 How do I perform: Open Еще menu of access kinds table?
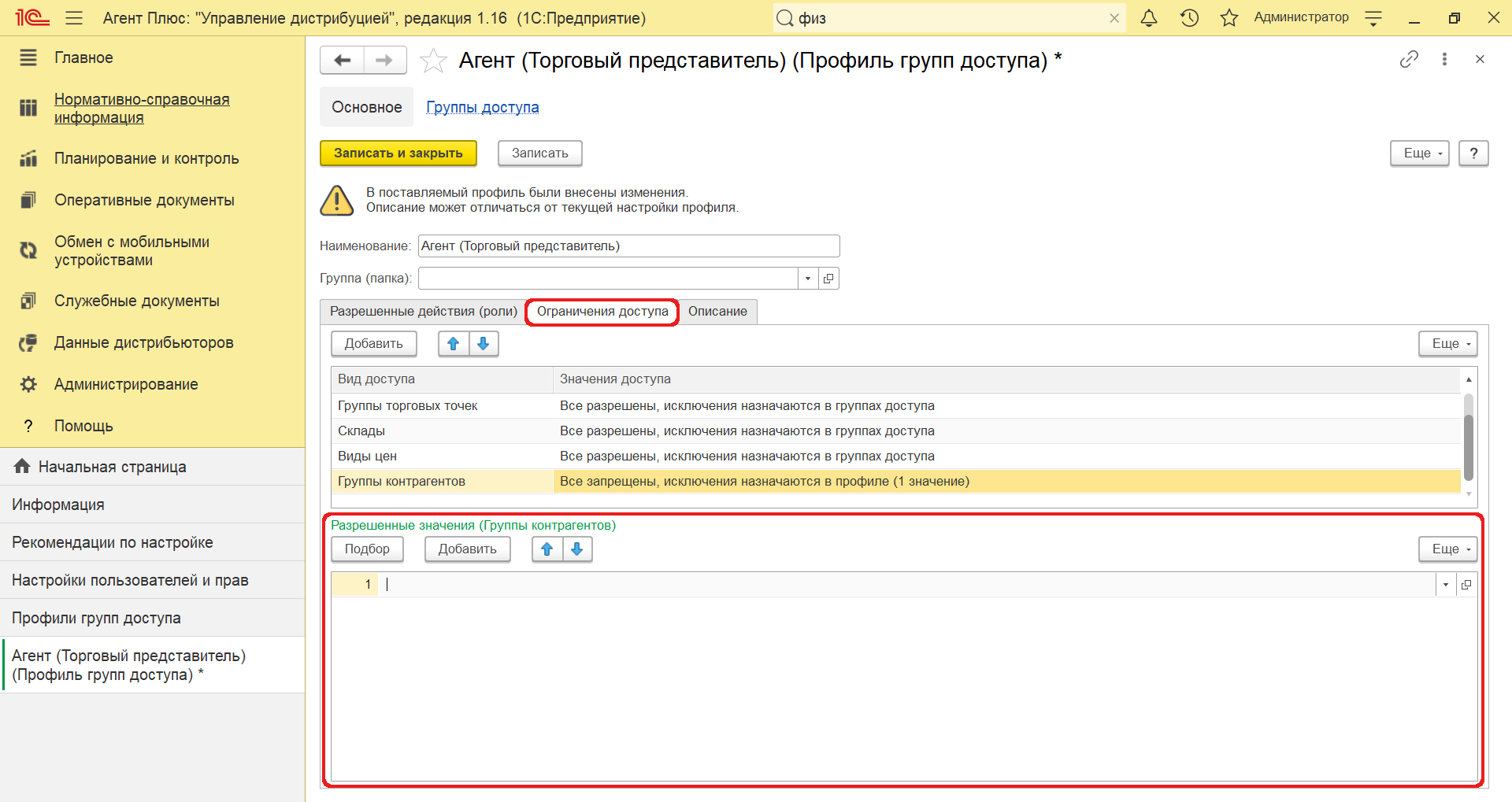pos(1448,343)
